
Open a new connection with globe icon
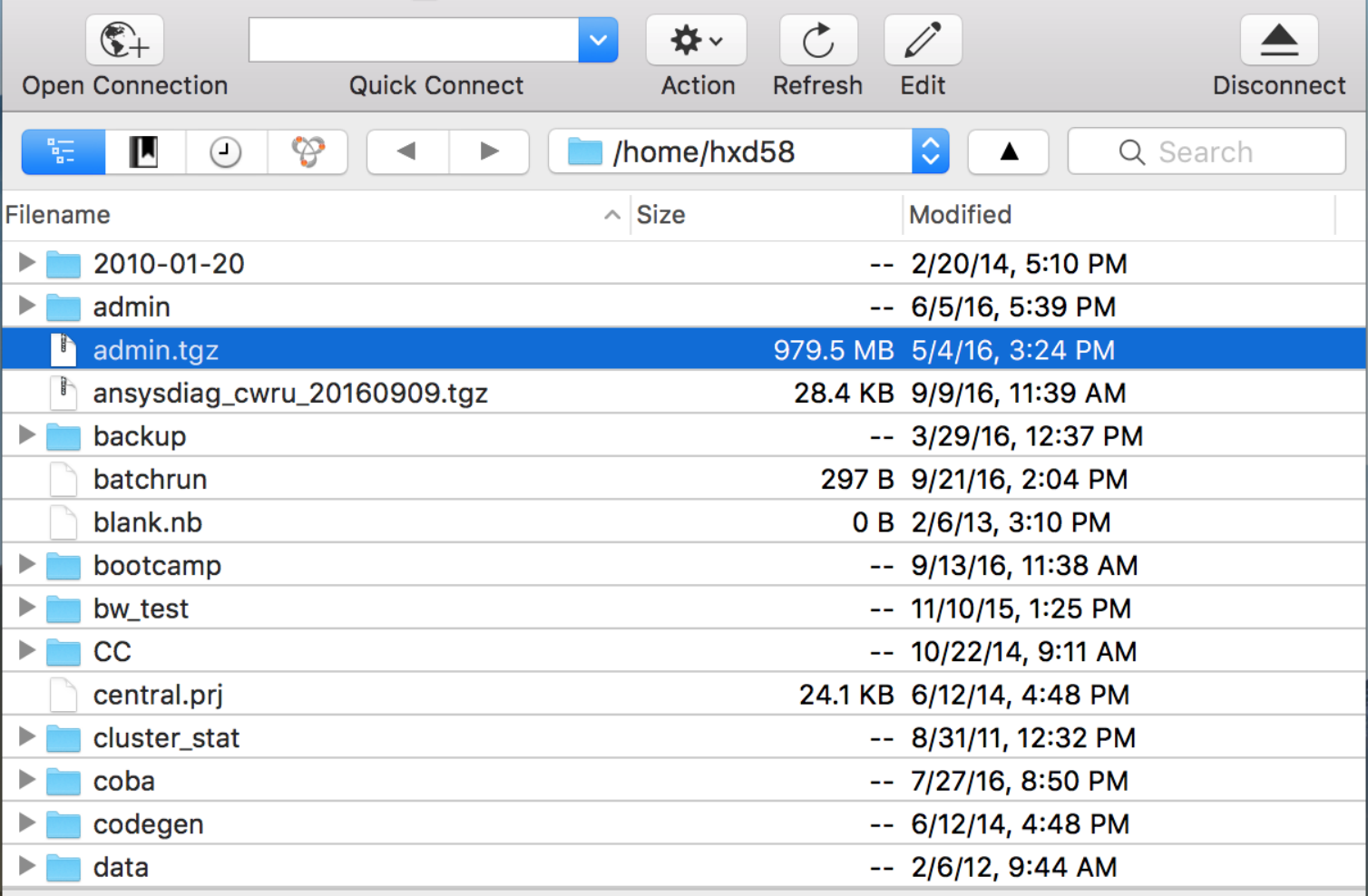pyautogui.click(x=124, y=41)
